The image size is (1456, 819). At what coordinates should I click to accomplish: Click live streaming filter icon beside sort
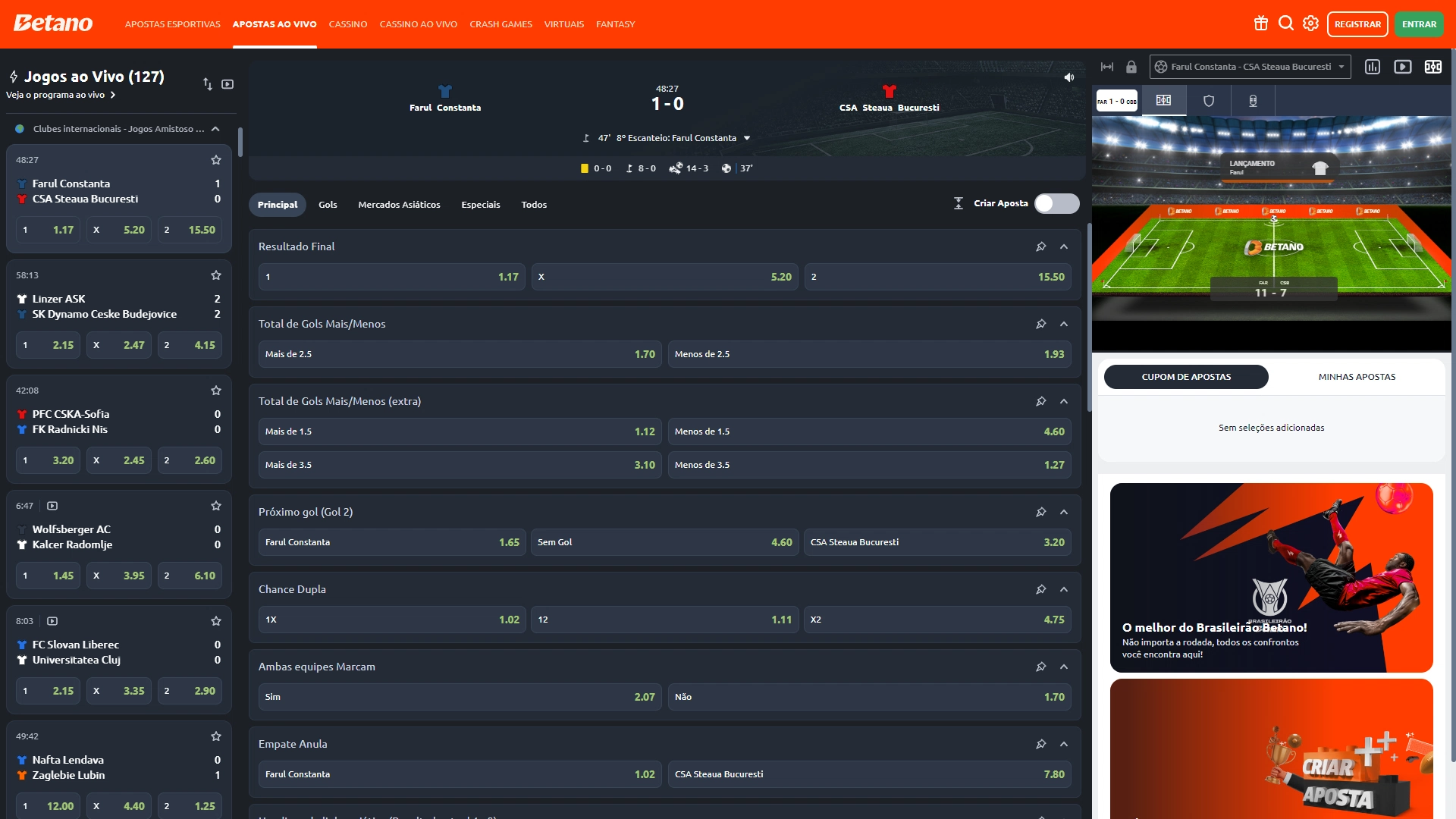(227, 83)
